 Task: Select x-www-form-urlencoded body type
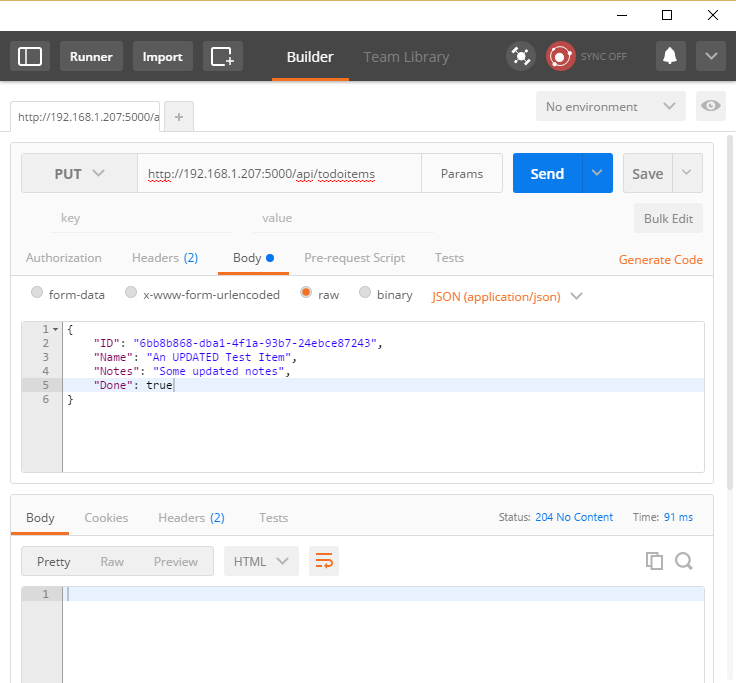(x=131, y=292)
